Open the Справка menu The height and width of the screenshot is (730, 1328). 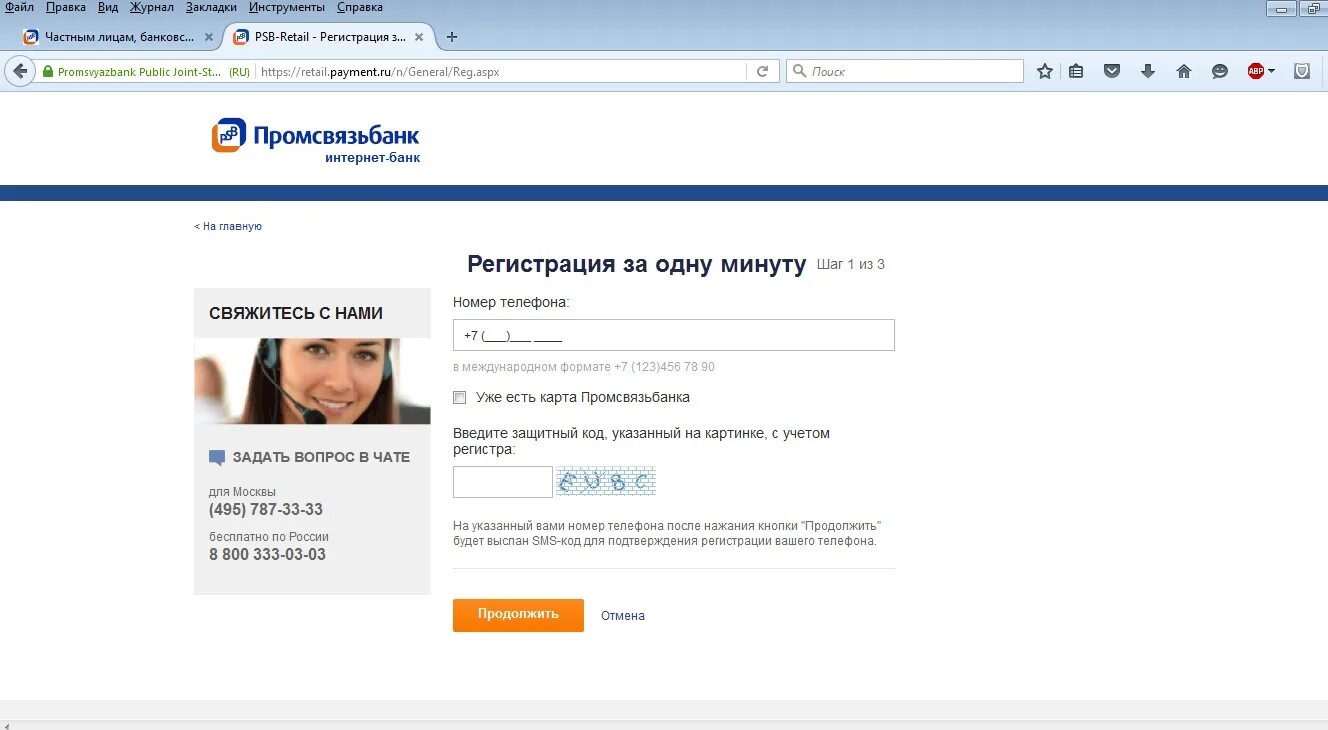[360, 7]
